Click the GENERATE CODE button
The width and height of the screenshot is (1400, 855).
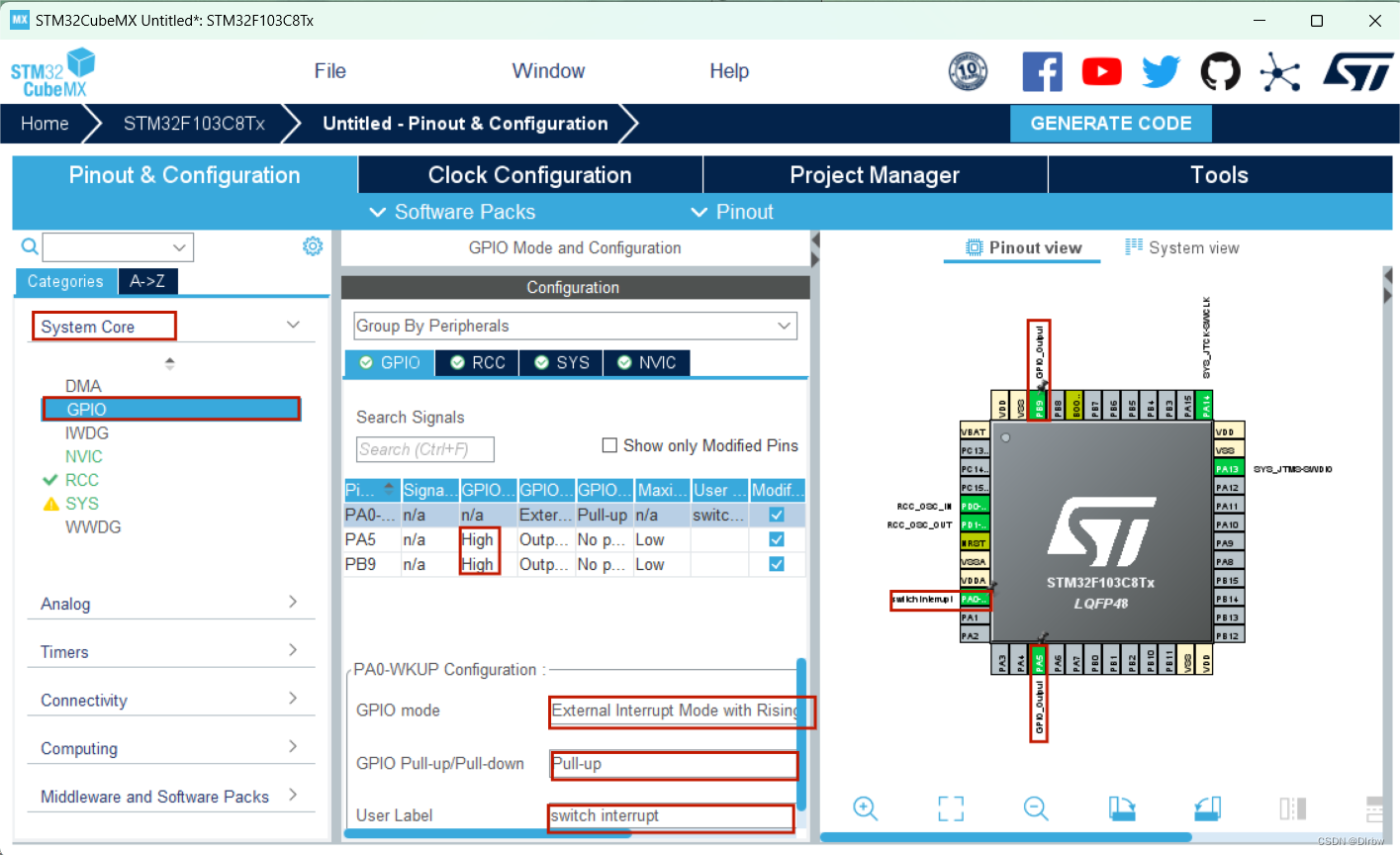[x=1111, y=124]
